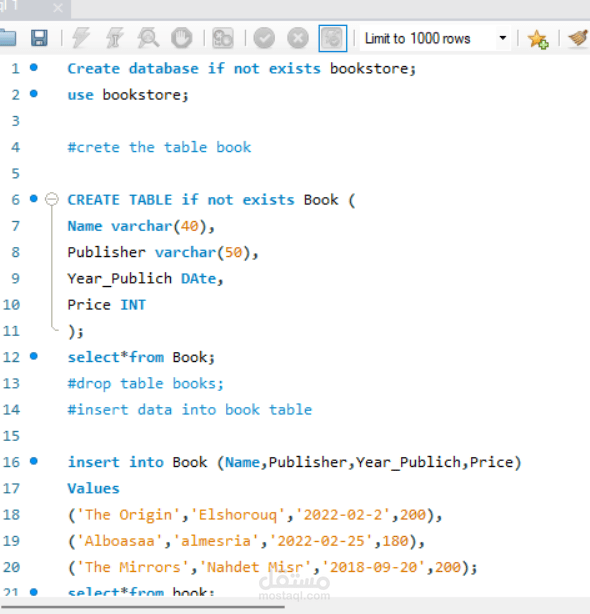Click the statement marker dot on line 12
This screenshot has height=614, width=590.
click(34, 356)
